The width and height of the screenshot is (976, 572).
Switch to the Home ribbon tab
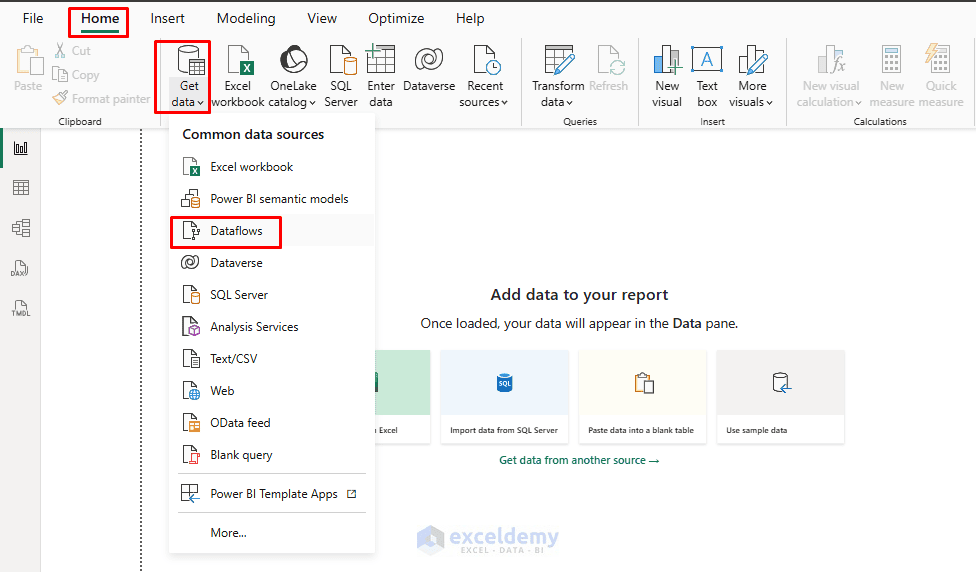(100, 19)
